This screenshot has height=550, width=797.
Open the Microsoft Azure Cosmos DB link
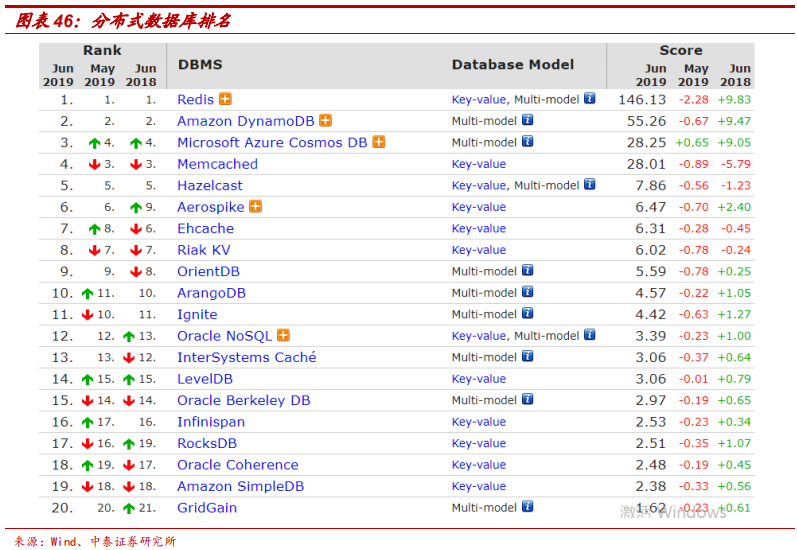[x=272, y=142]
